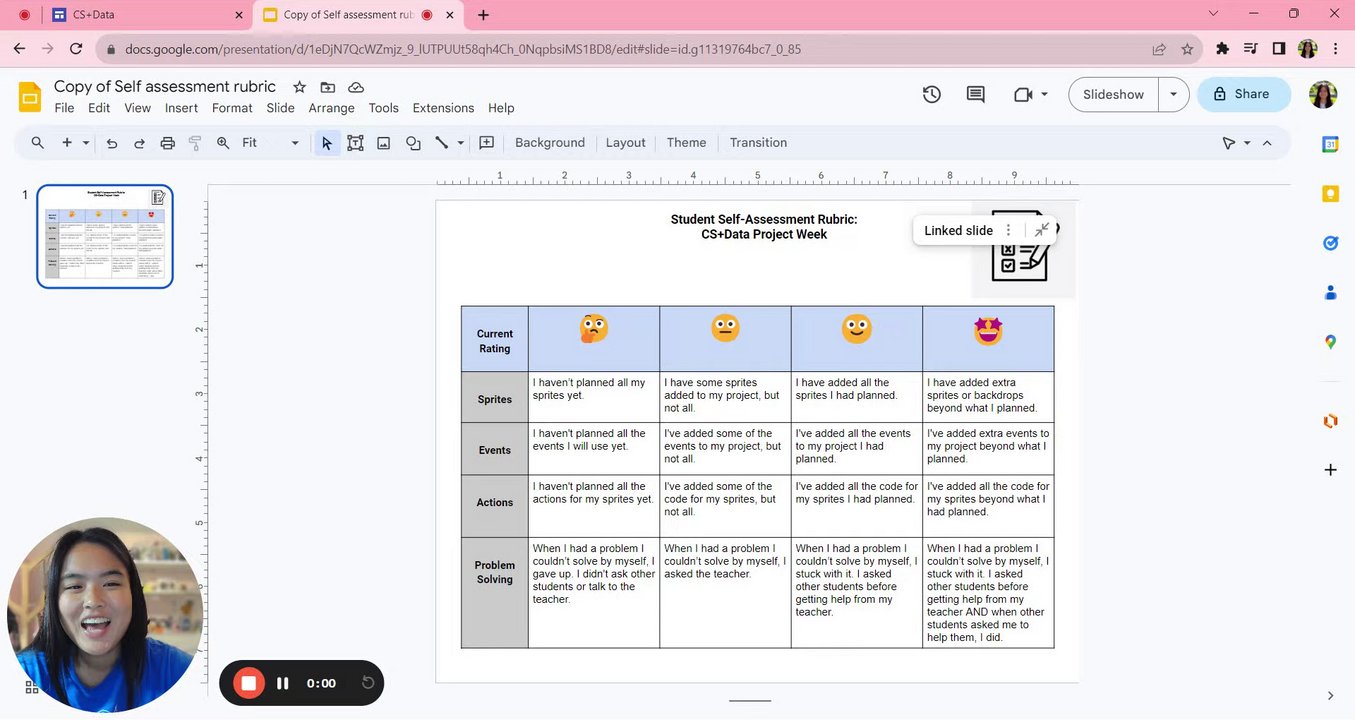The width and height of the screenshot is (1355, 720).
Task: Start the Slideshow
Action: [x=1113, y=94]
